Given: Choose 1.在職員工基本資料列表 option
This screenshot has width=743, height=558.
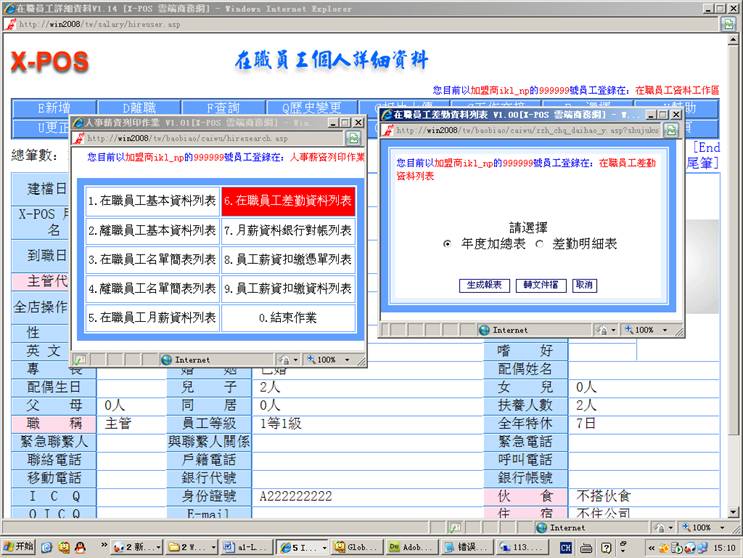Looking at the screenshot, I should point(152,201).
